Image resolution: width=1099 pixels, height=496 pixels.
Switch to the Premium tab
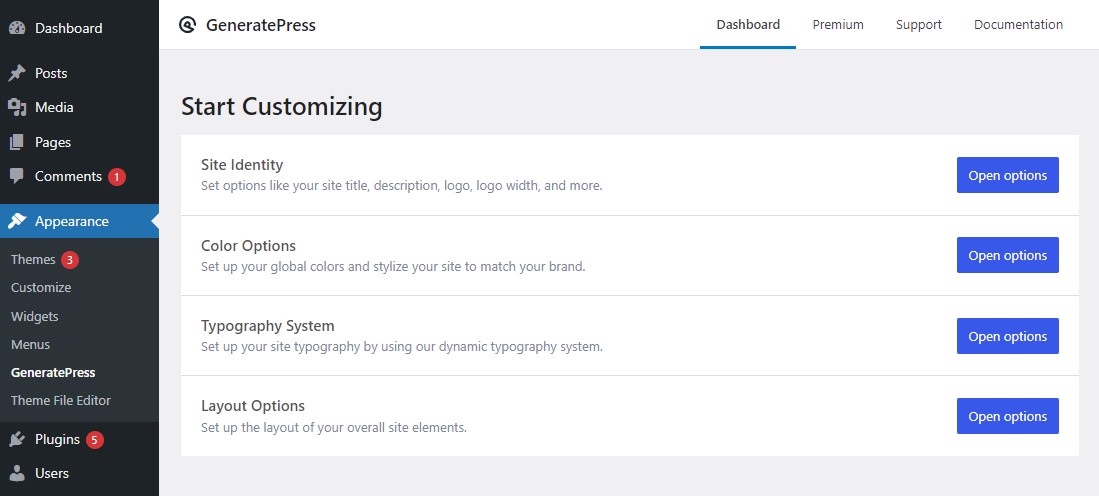point(838,25)
